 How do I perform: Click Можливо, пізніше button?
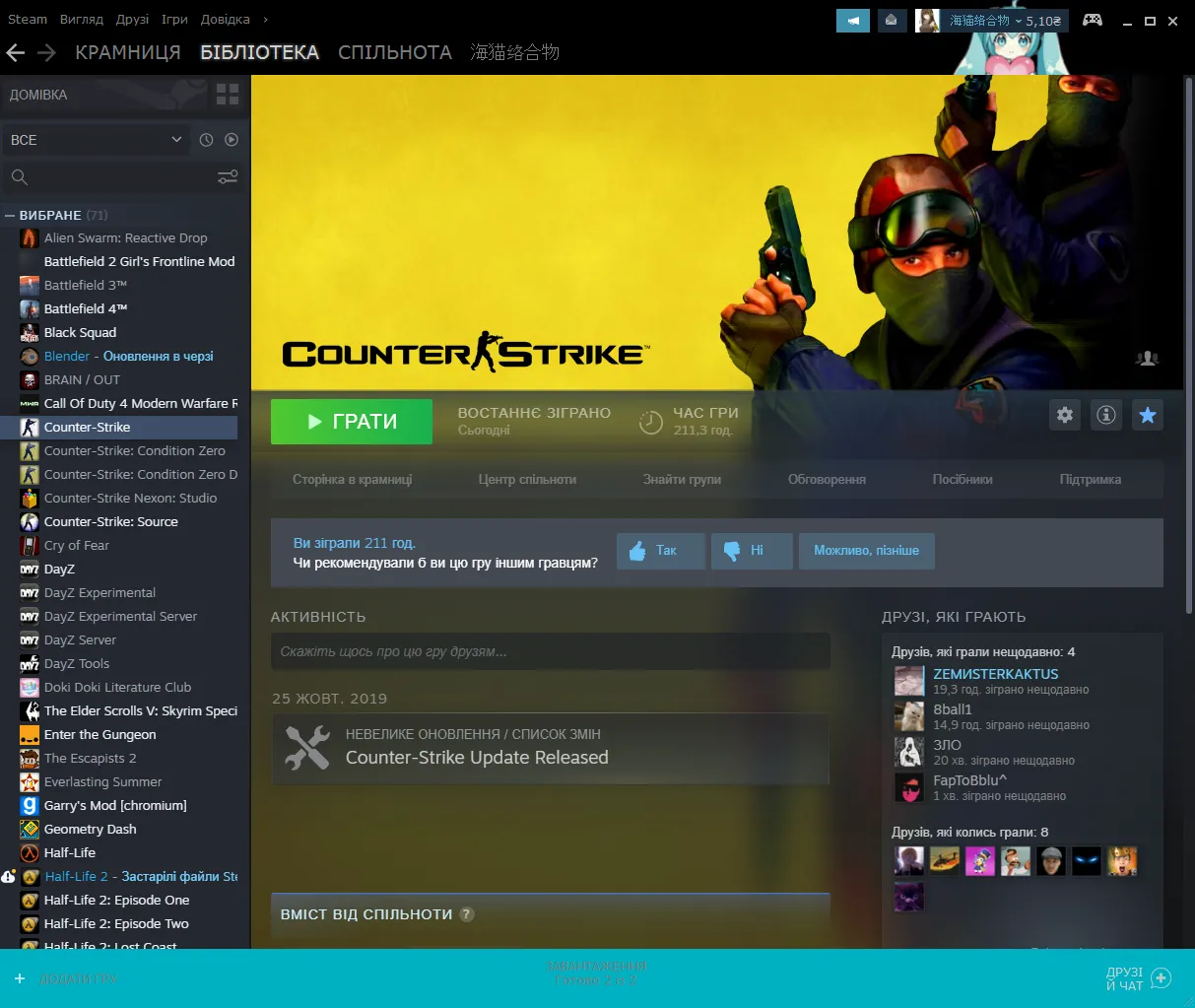(866, 551)
